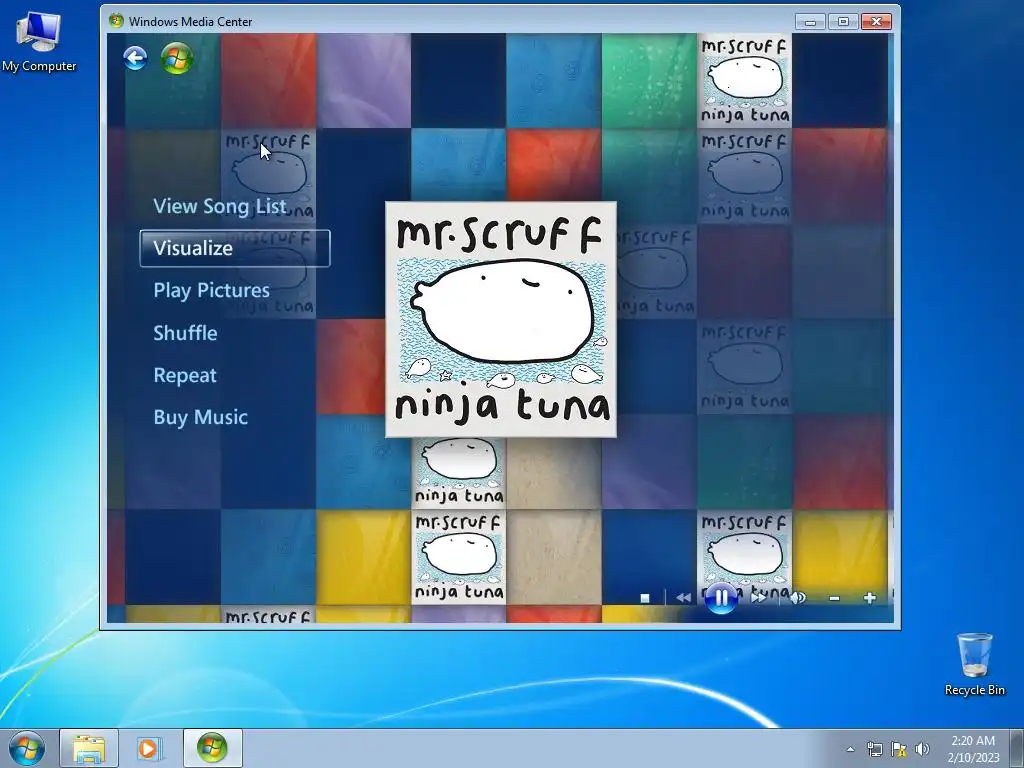Click the Show Desktop strip
Screen dimensions: 1024x768
pos(1017,748)
